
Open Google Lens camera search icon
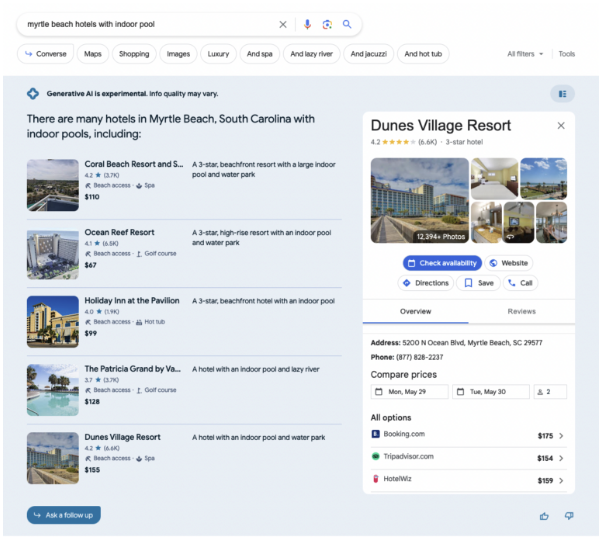(x=327, y=24)
